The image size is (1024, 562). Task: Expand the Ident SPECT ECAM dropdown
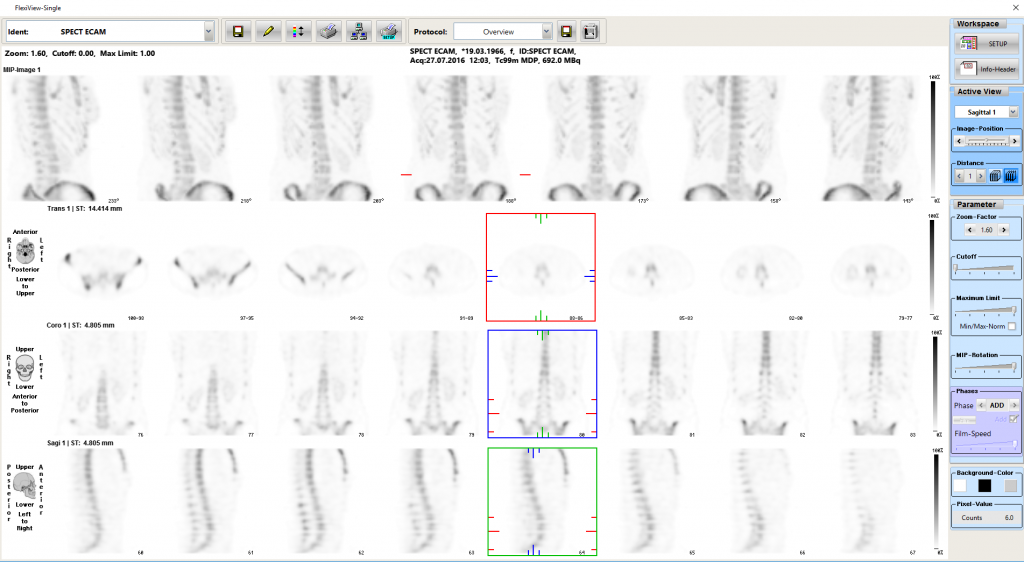click(x=208, y=32)
